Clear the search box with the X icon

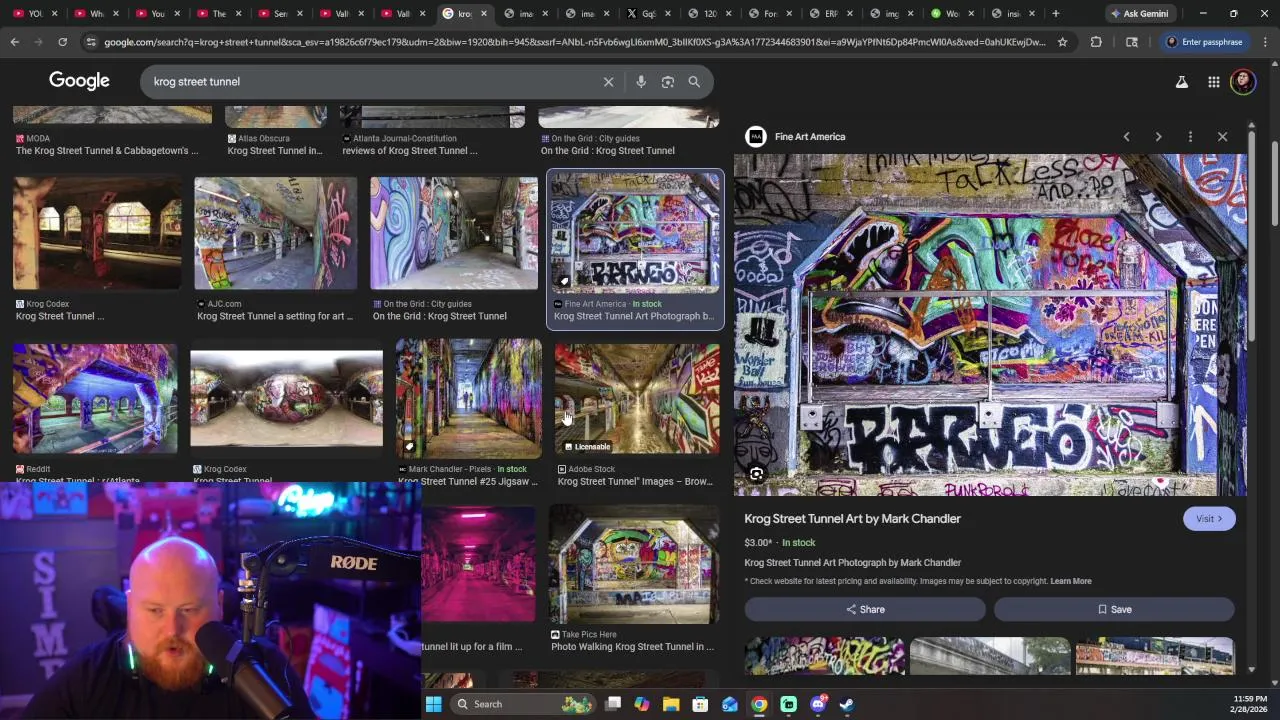[x=608, y=82]
